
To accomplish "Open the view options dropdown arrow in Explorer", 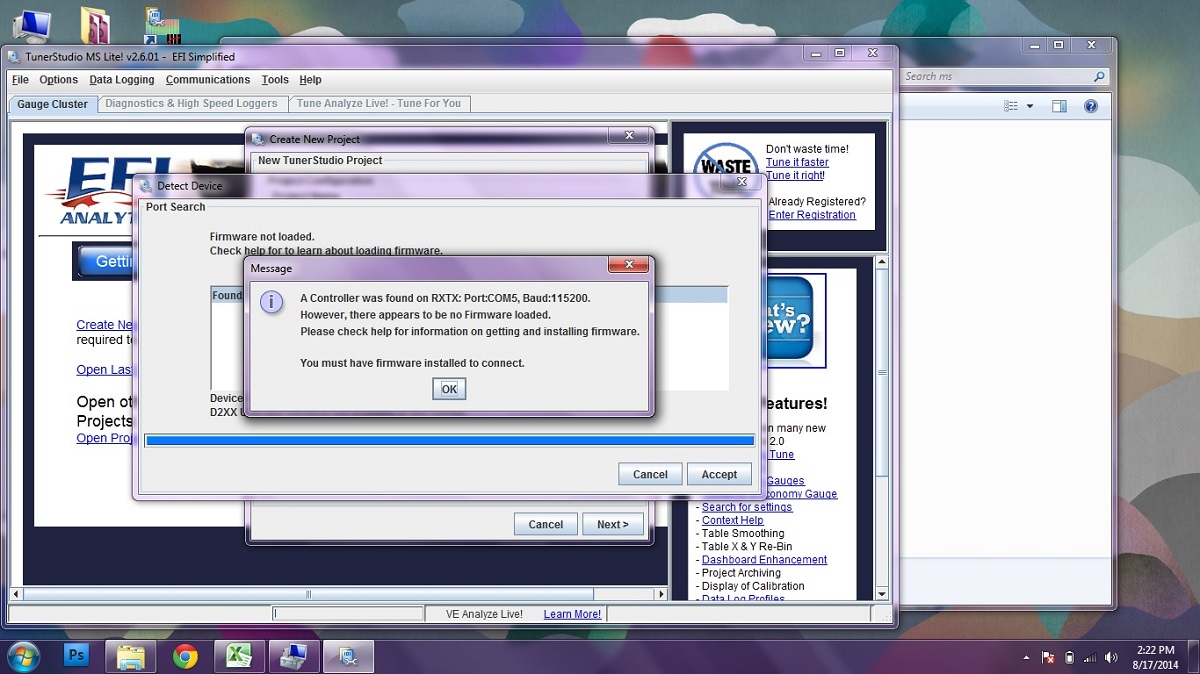I will tap(1029, 106).
